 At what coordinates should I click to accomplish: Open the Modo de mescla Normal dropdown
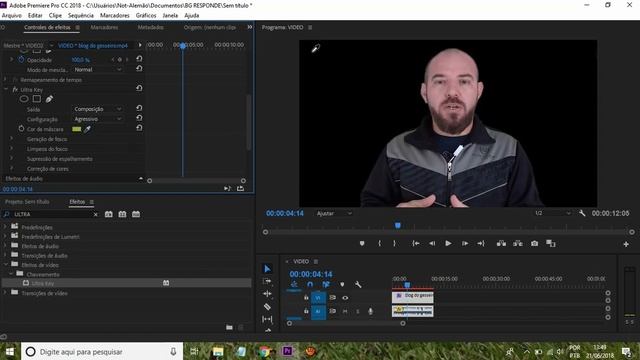pos(97,69)
